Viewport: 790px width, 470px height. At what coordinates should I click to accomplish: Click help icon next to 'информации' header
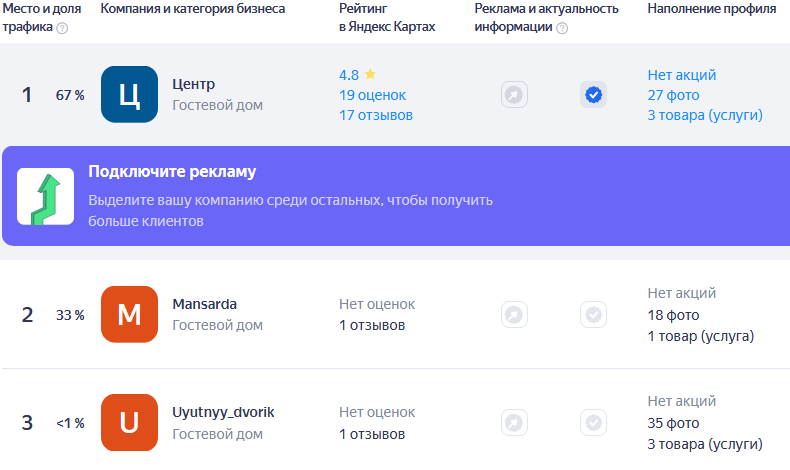pos(562,28)
